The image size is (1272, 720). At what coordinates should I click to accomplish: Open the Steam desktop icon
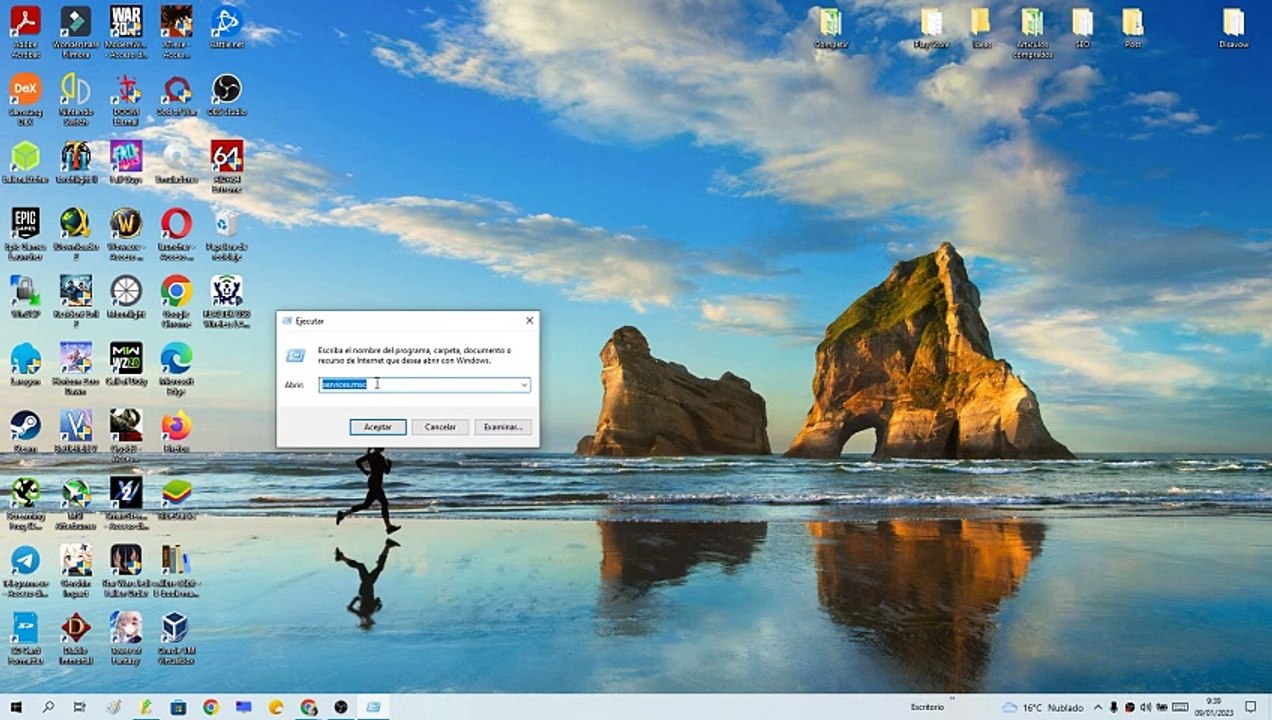[25, 430]
